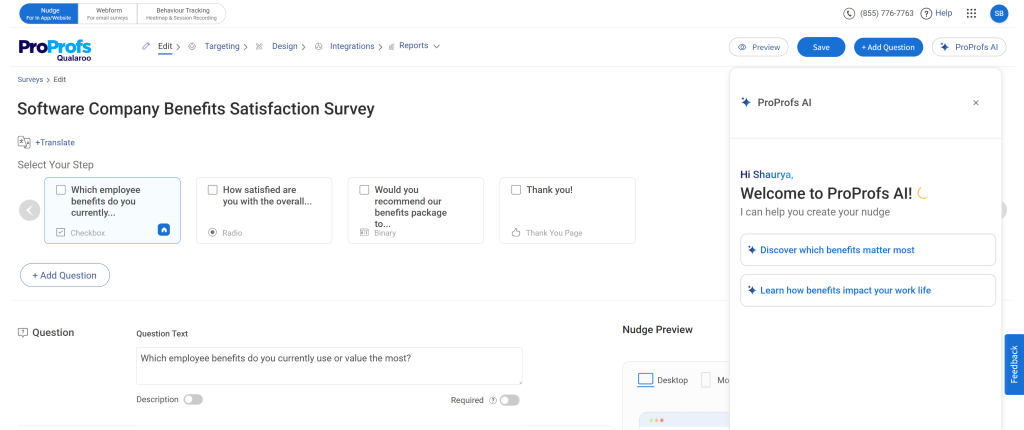Viewport: 1024px width, 430px height.
Task: Go to Surveys breadcrumb link
Action: (30, 79)
